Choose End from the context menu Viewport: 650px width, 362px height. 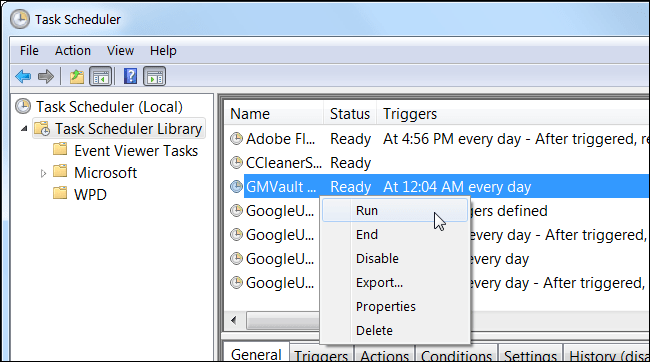[395, 234]
